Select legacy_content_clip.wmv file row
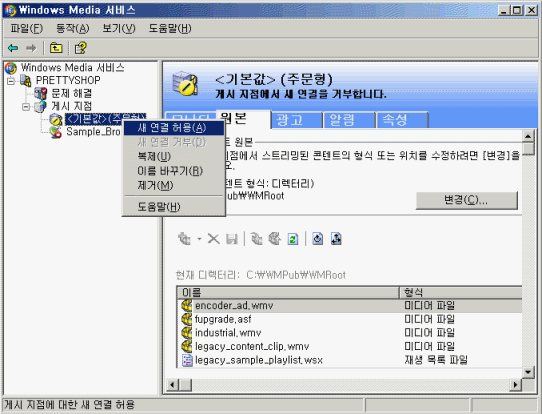Screen dimensions: 542x414 350,346
